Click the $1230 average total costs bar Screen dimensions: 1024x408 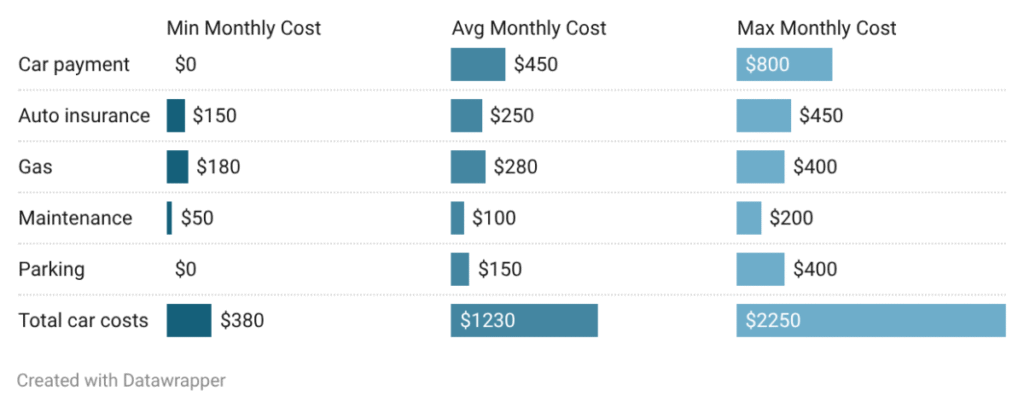[x=524, y=321]
